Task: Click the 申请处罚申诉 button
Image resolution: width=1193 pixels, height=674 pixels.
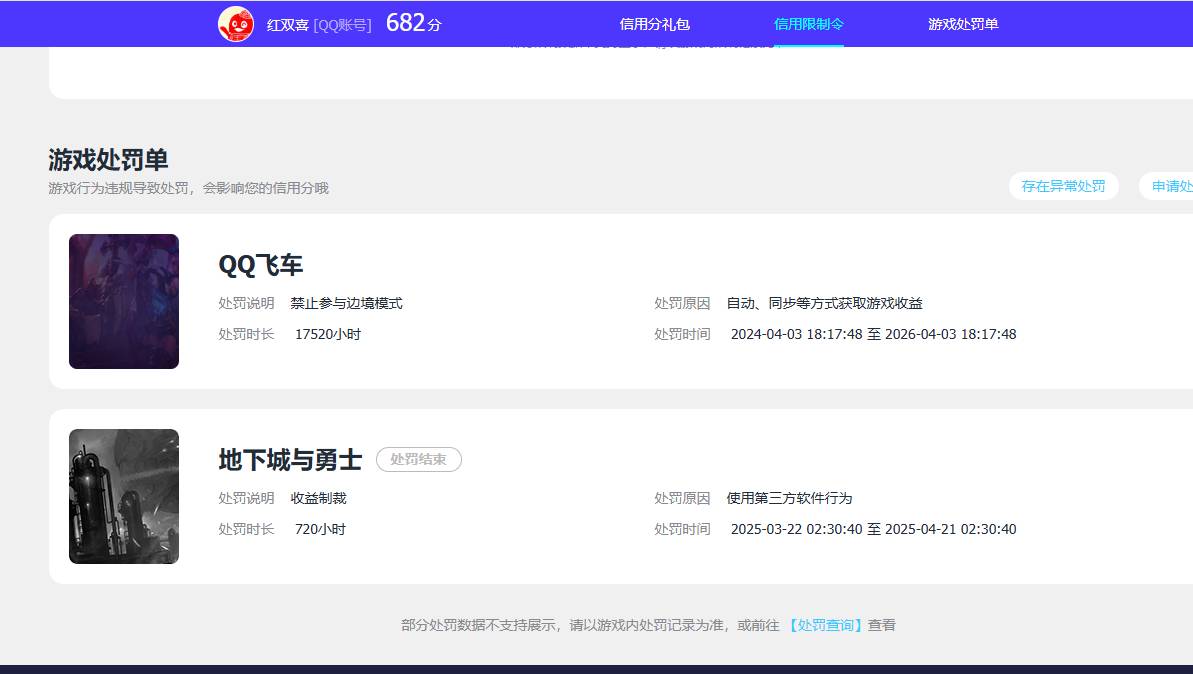Action: pos(1175,186)
